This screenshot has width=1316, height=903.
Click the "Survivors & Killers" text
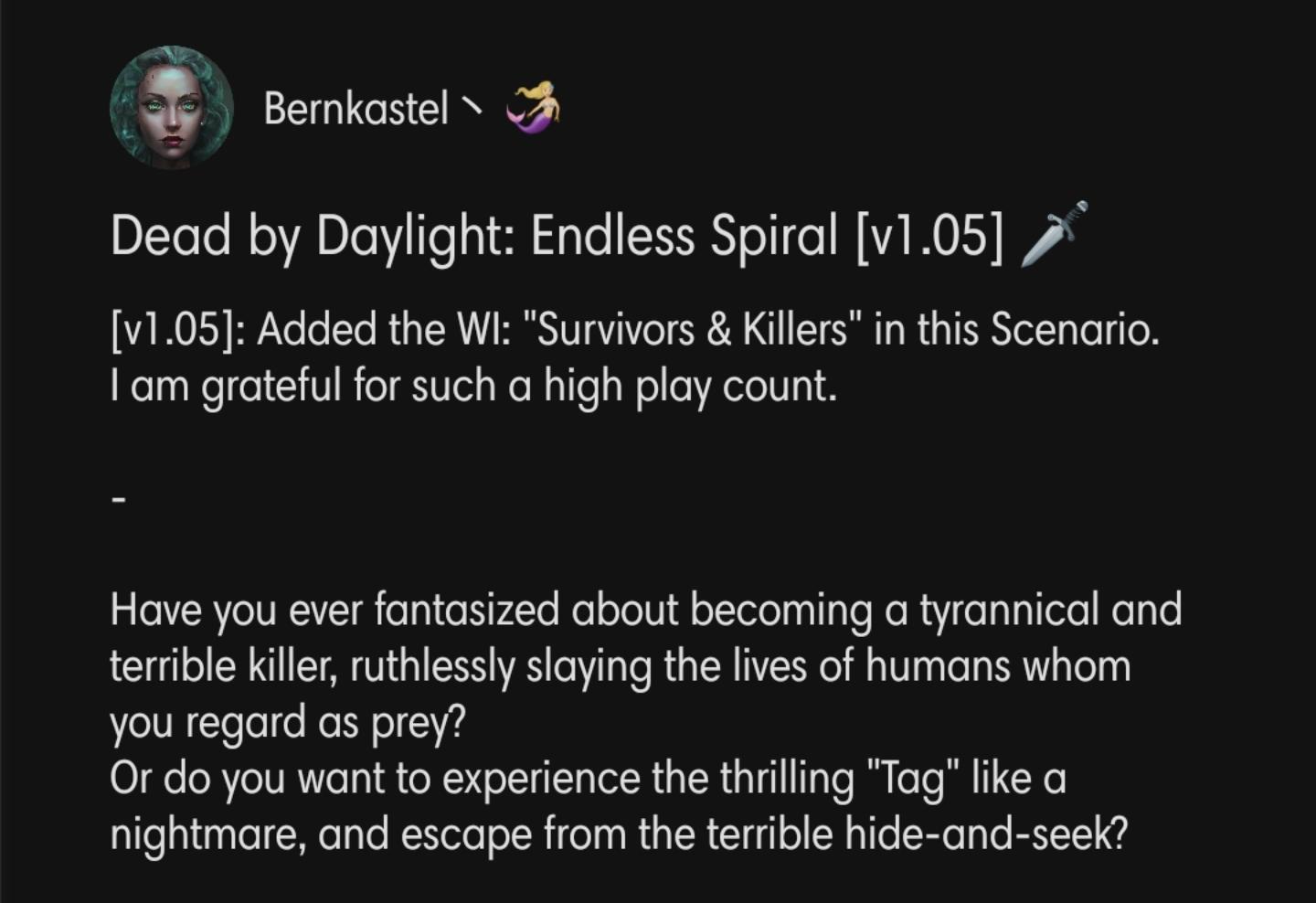point(691,330)
